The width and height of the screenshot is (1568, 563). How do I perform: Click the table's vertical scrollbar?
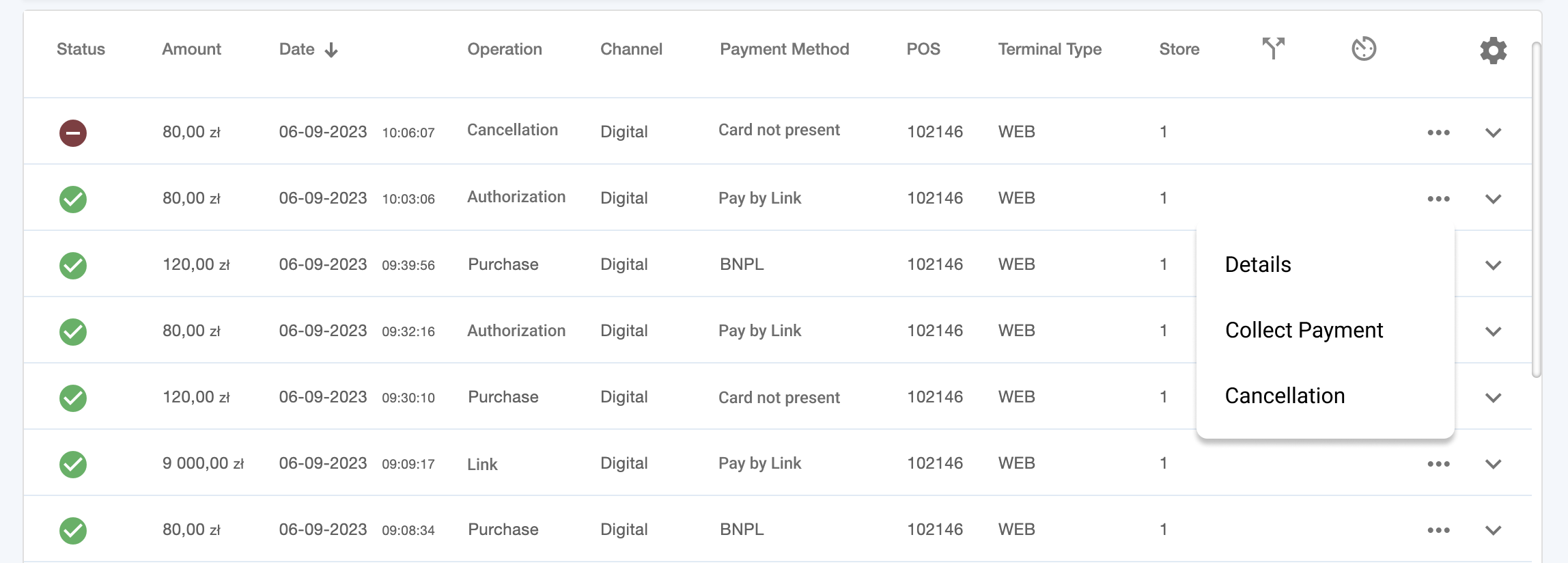click(1536, 205)
